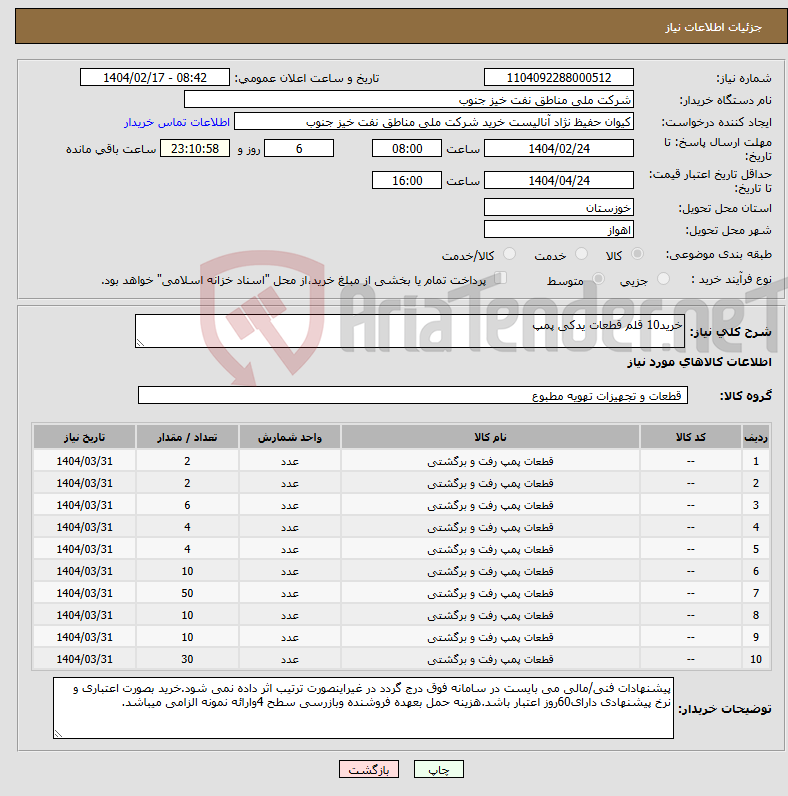Select the متوسط purchase type radio

(599, 279)
